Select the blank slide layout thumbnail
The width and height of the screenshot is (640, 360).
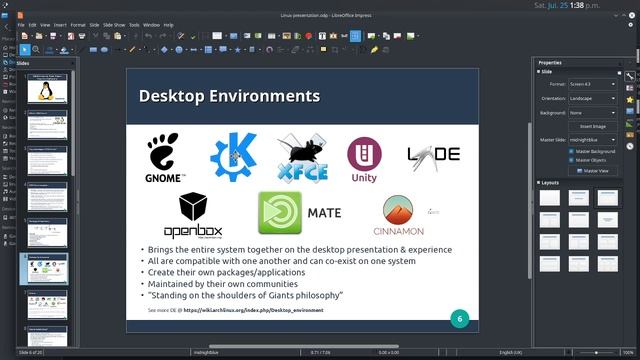(x=550, y=198)
